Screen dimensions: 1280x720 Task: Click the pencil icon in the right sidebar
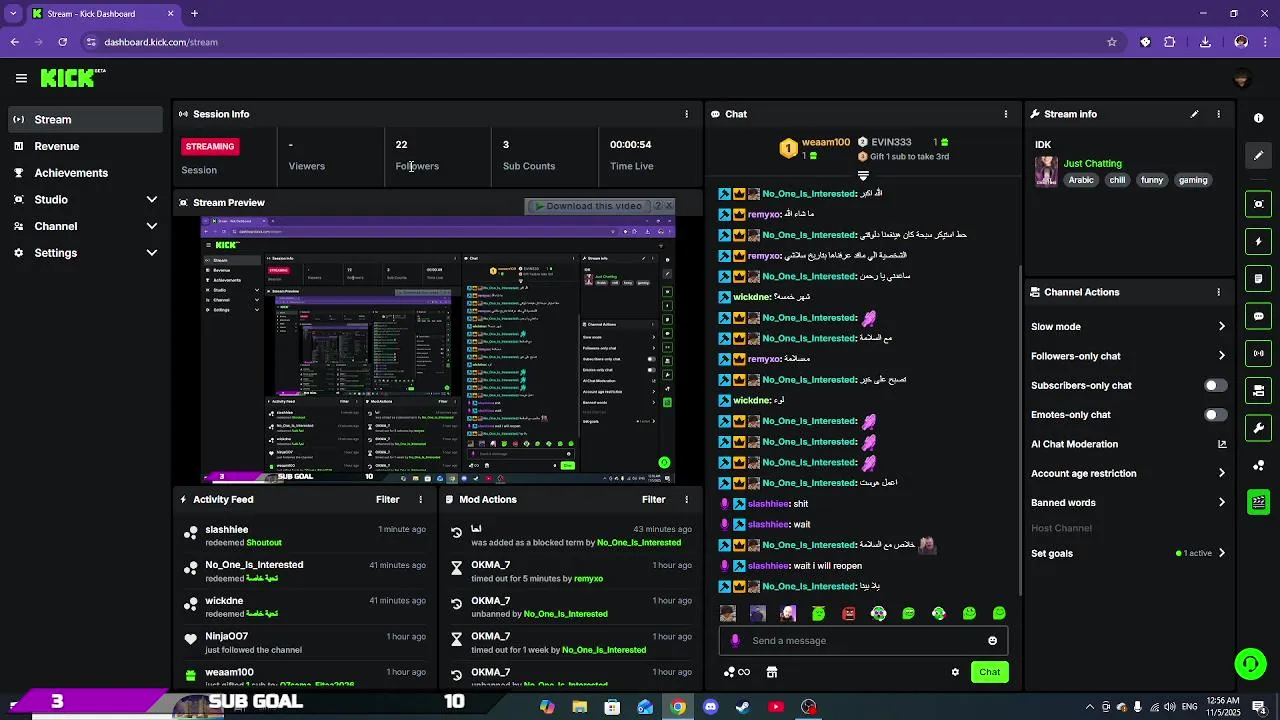[x=1258, y=155]
